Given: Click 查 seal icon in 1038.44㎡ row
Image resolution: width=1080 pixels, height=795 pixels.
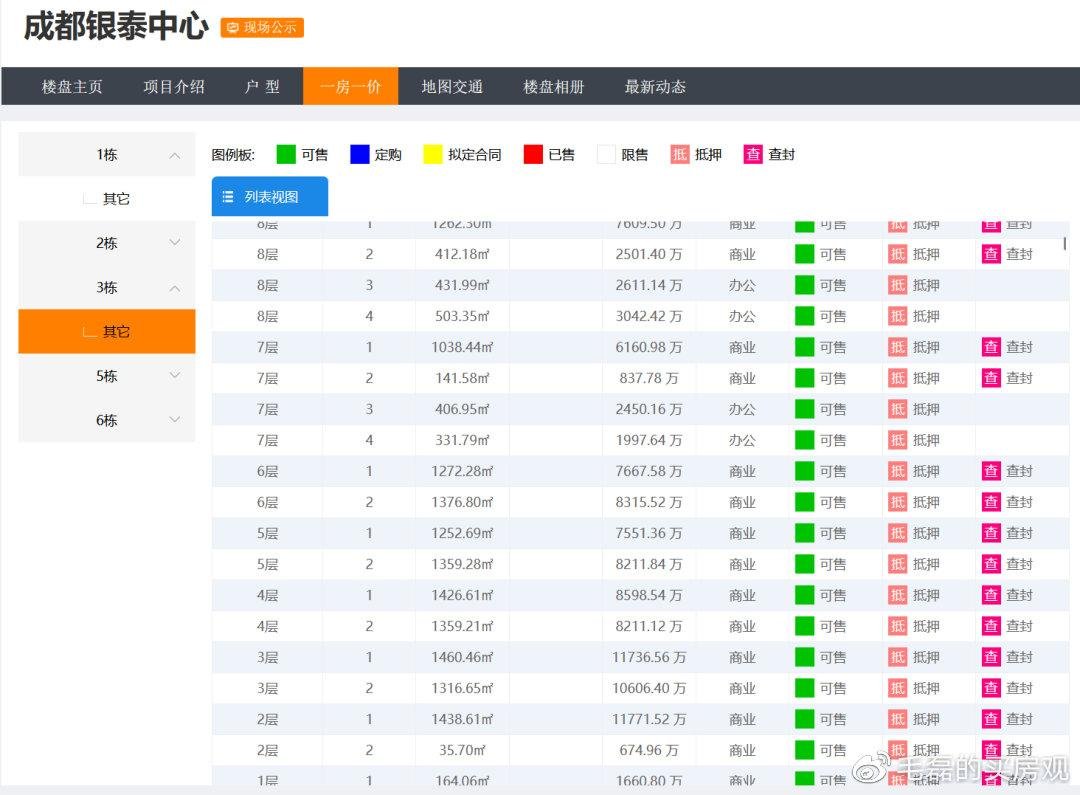Looking at the screenshot, I should click(x=991, y=347).
